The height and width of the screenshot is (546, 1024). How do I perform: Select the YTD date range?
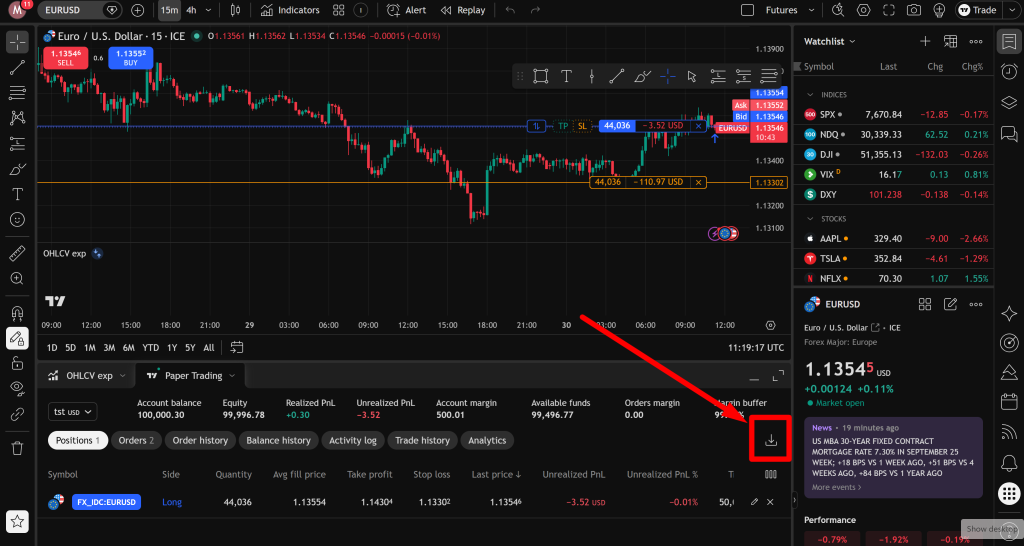tap(151, 347)
